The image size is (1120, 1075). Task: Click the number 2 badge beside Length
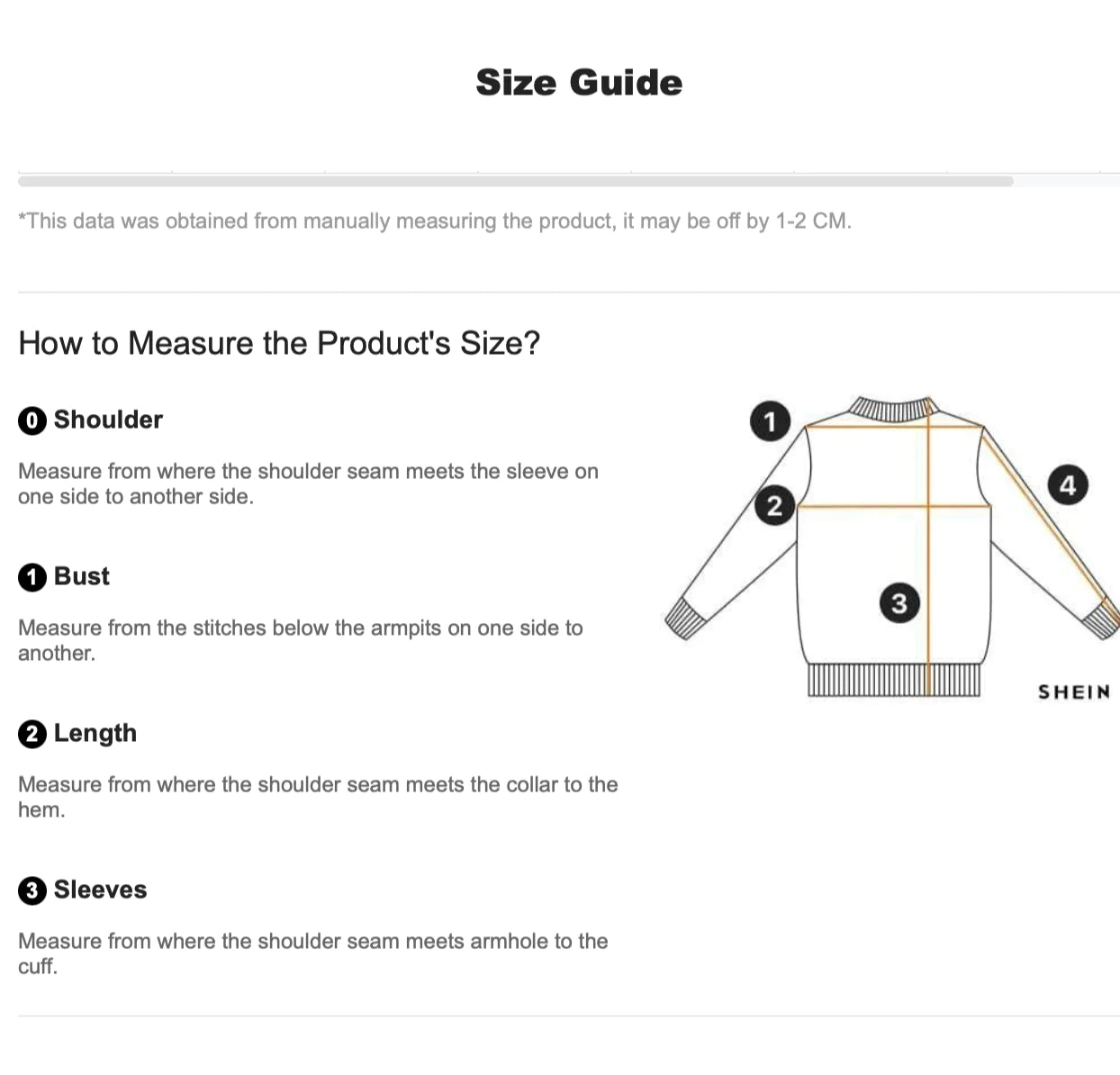pos(32,734)
